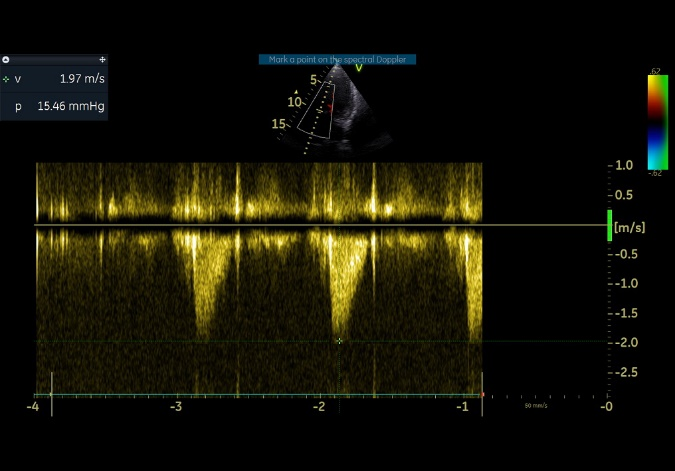Click the [m/s] velocity unit label
Screen dimensions: 675x471
coord(630,227)
